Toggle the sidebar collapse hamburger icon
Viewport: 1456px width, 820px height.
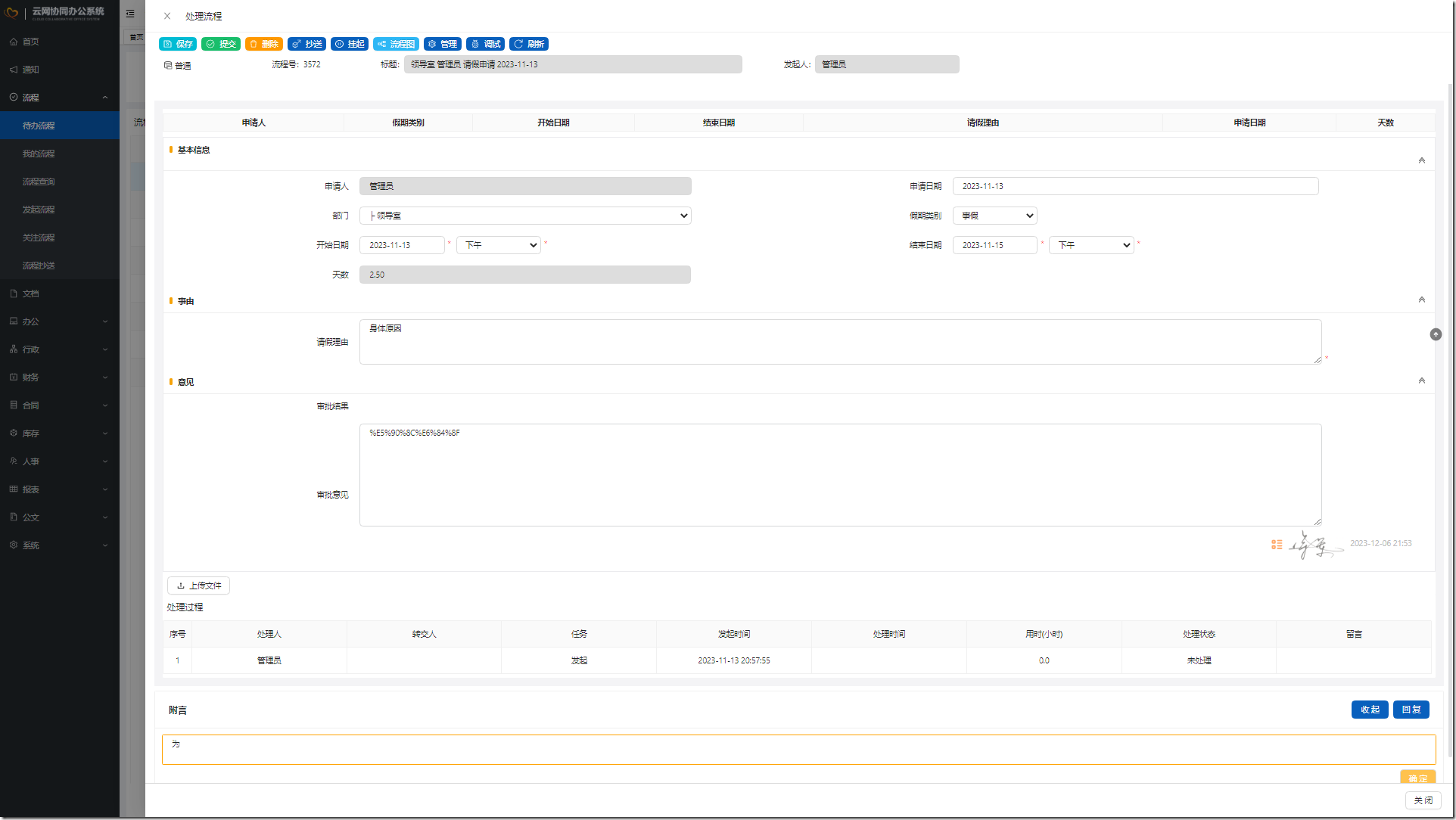click(130, 14)
